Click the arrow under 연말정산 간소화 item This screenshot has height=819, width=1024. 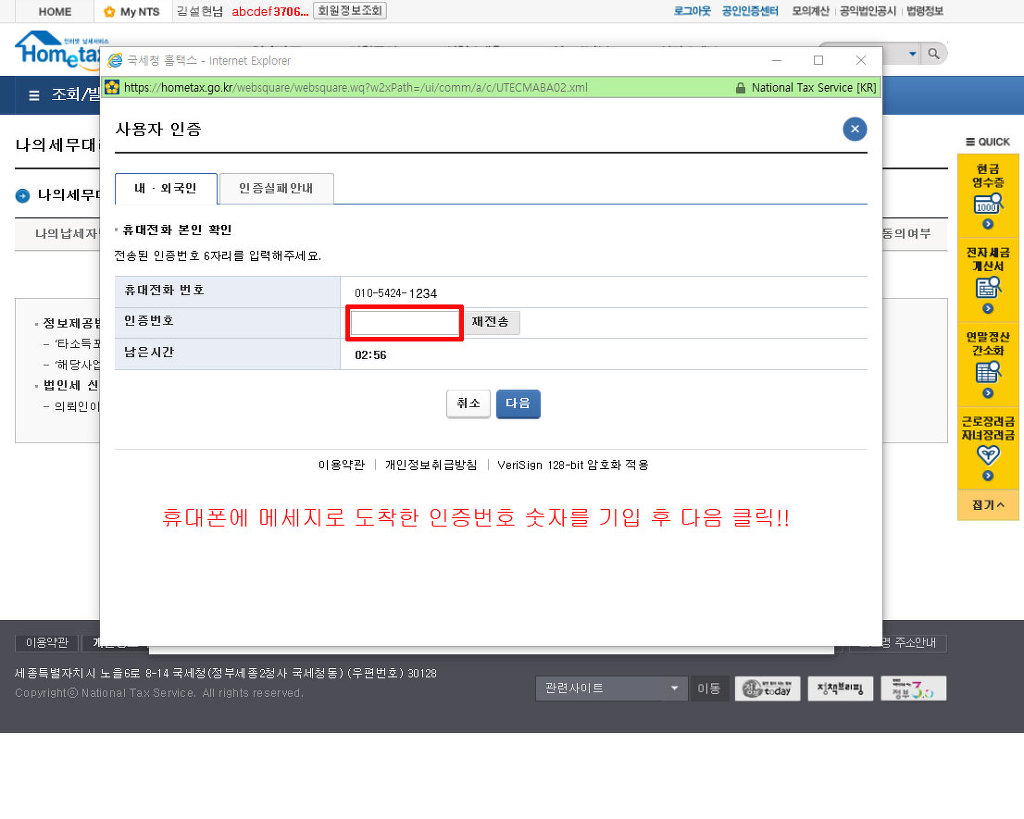(988, 393)
